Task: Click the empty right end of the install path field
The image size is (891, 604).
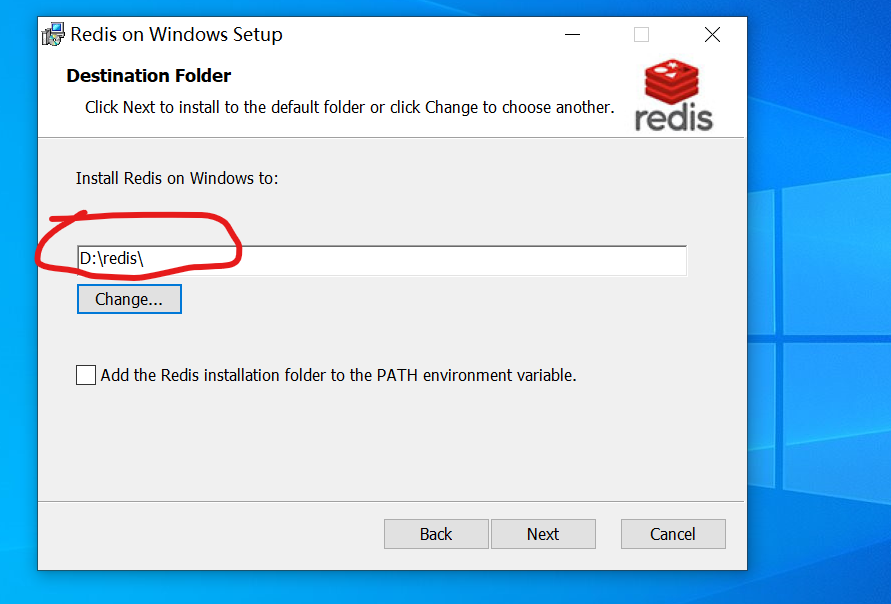Action: click(x=600, y=260)
